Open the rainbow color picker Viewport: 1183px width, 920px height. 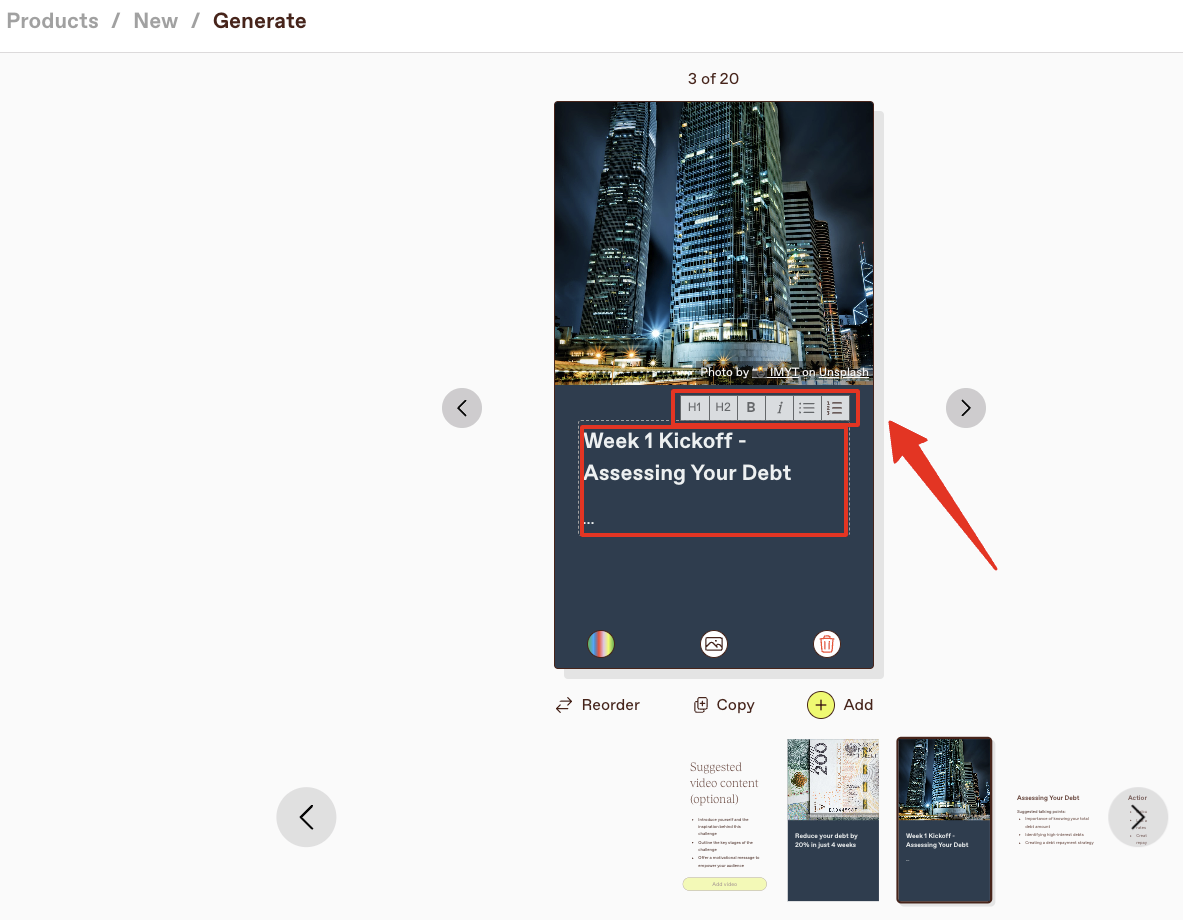[601, 644]
